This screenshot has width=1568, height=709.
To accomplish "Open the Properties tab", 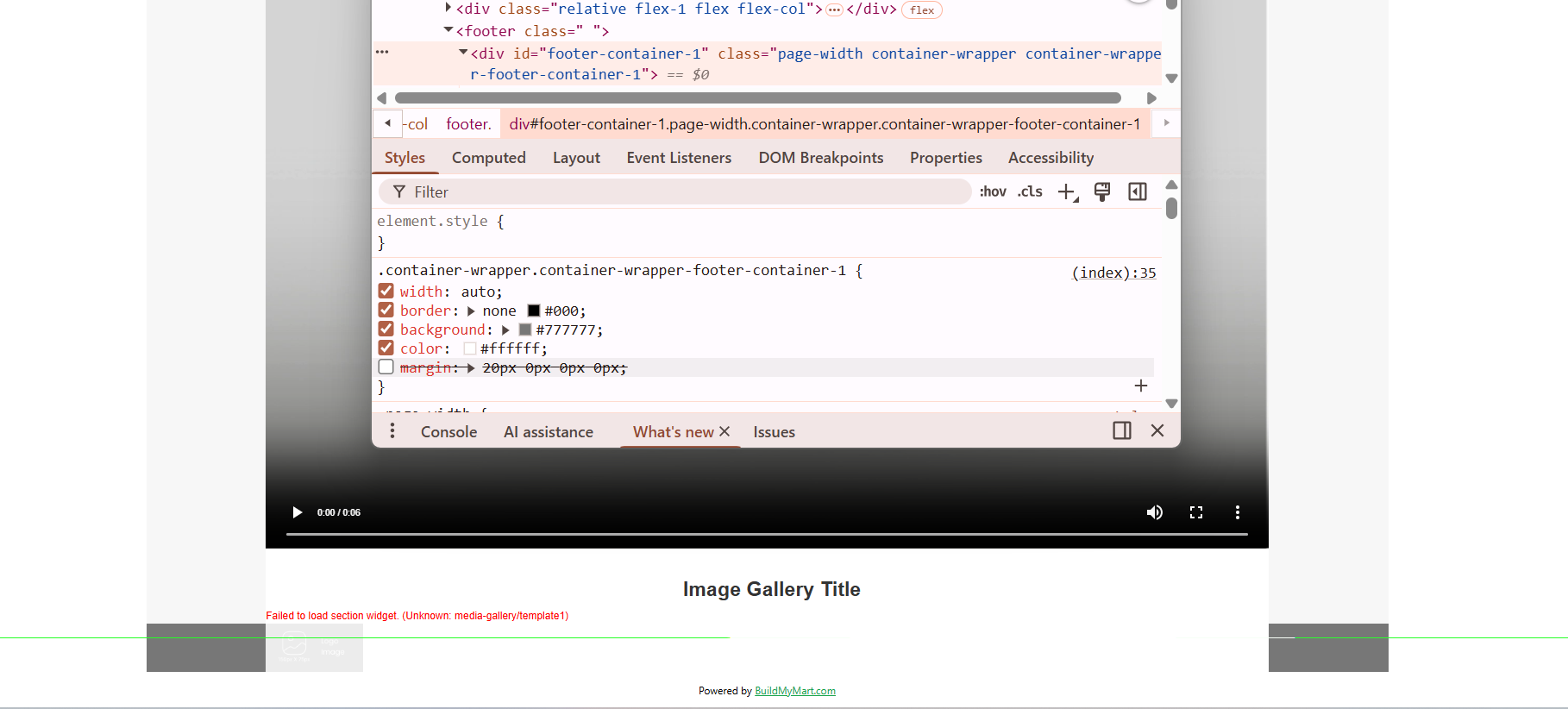I will (946, 158).
